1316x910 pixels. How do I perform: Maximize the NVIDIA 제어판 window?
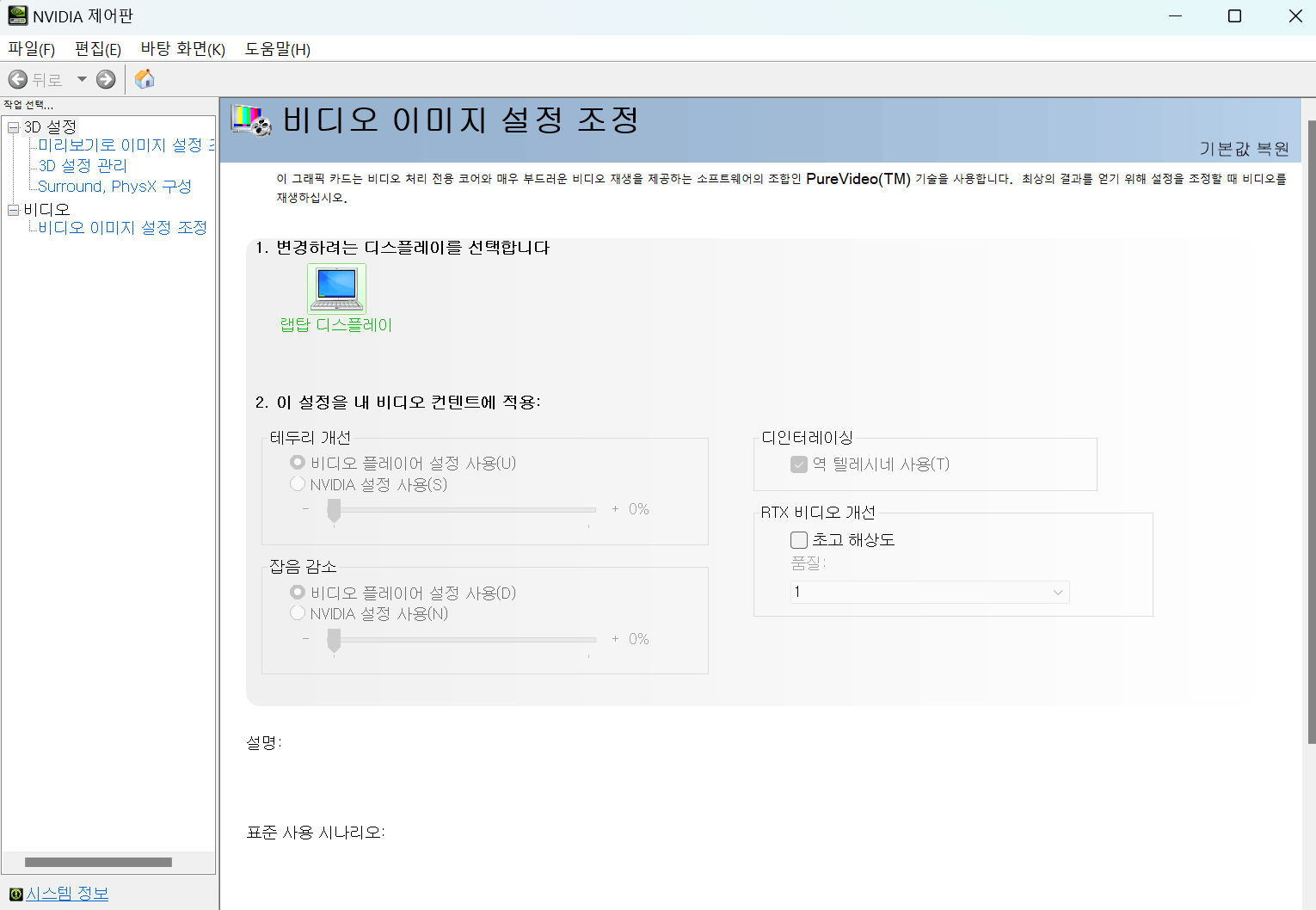click(1234, 16)
